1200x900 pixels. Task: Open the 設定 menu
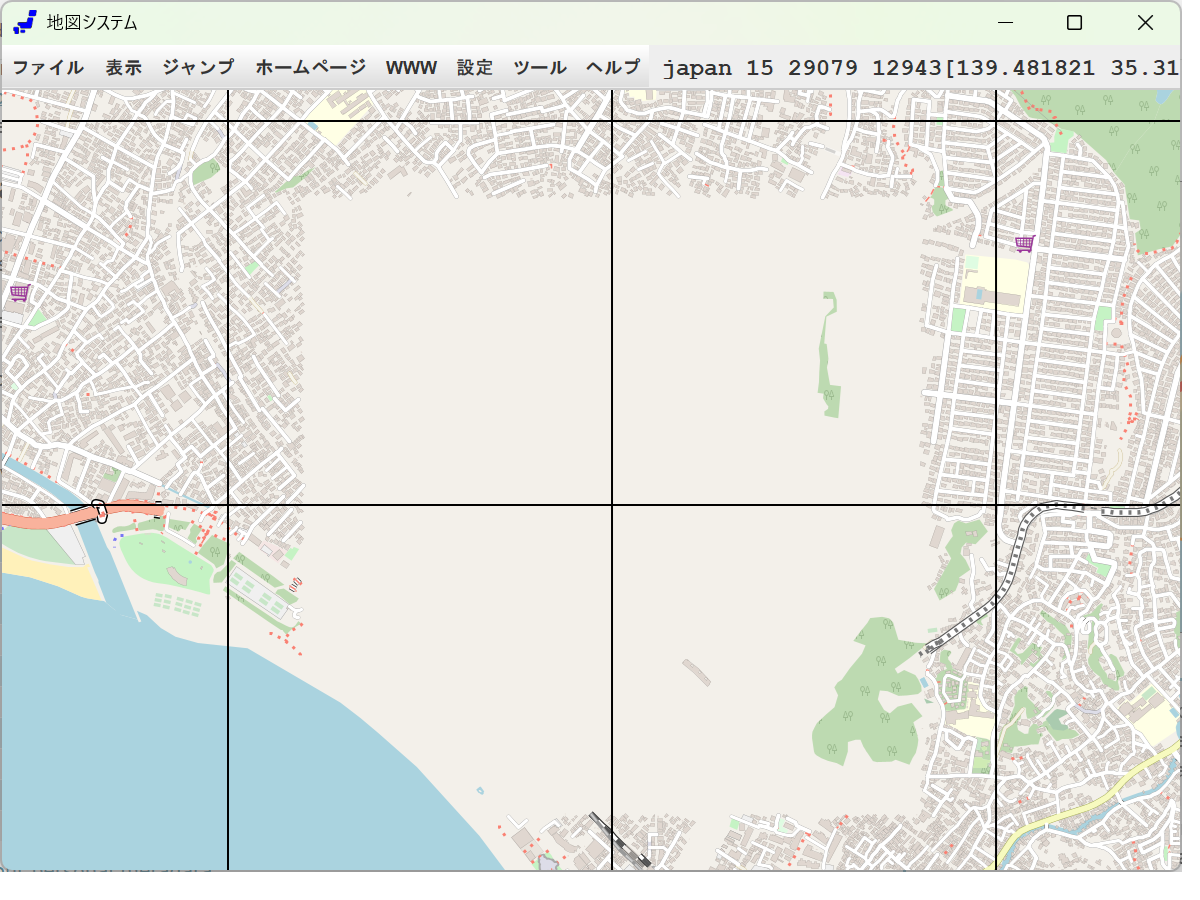click(475, 68)
